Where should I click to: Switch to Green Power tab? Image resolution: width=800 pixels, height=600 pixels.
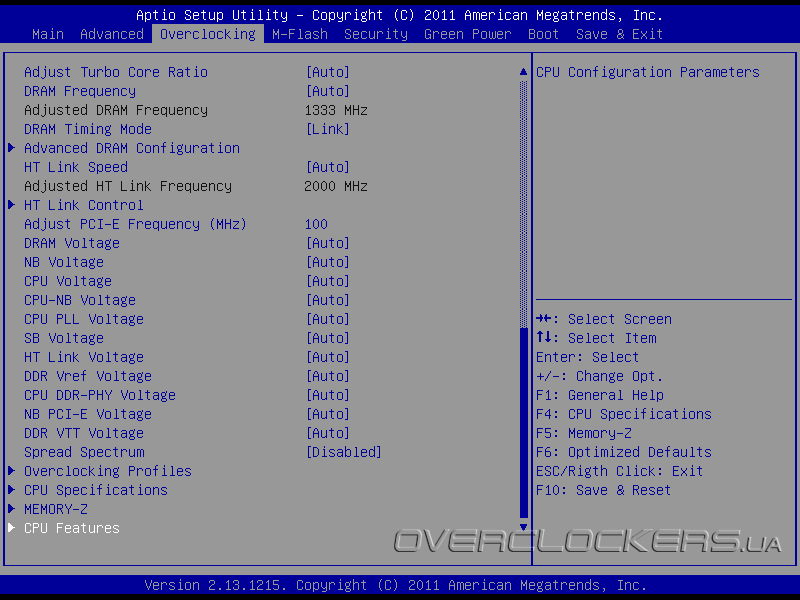point(467,34)
